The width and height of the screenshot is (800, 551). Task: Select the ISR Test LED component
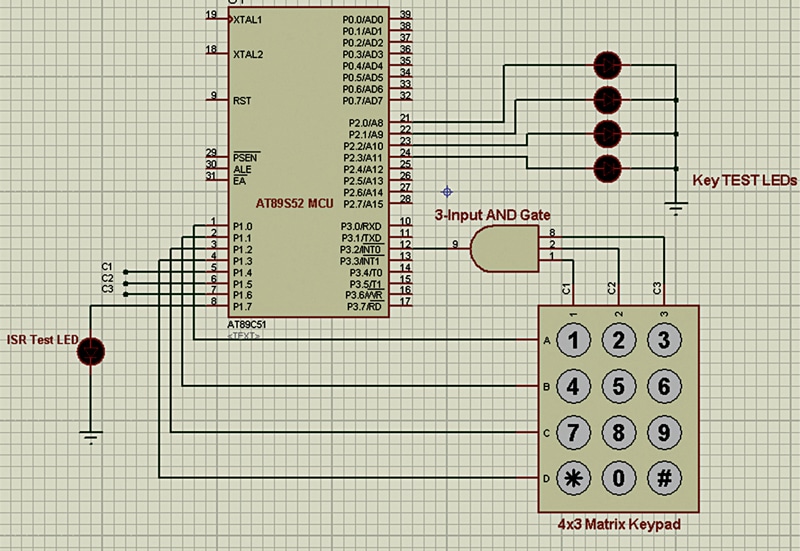pos(92,350)
